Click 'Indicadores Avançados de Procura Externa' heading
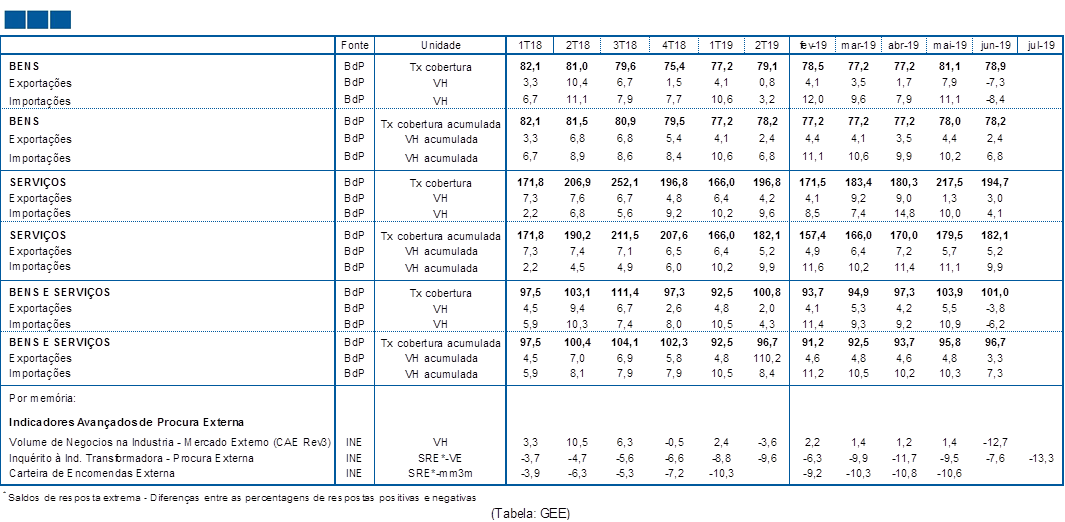 tap(126, 422)
